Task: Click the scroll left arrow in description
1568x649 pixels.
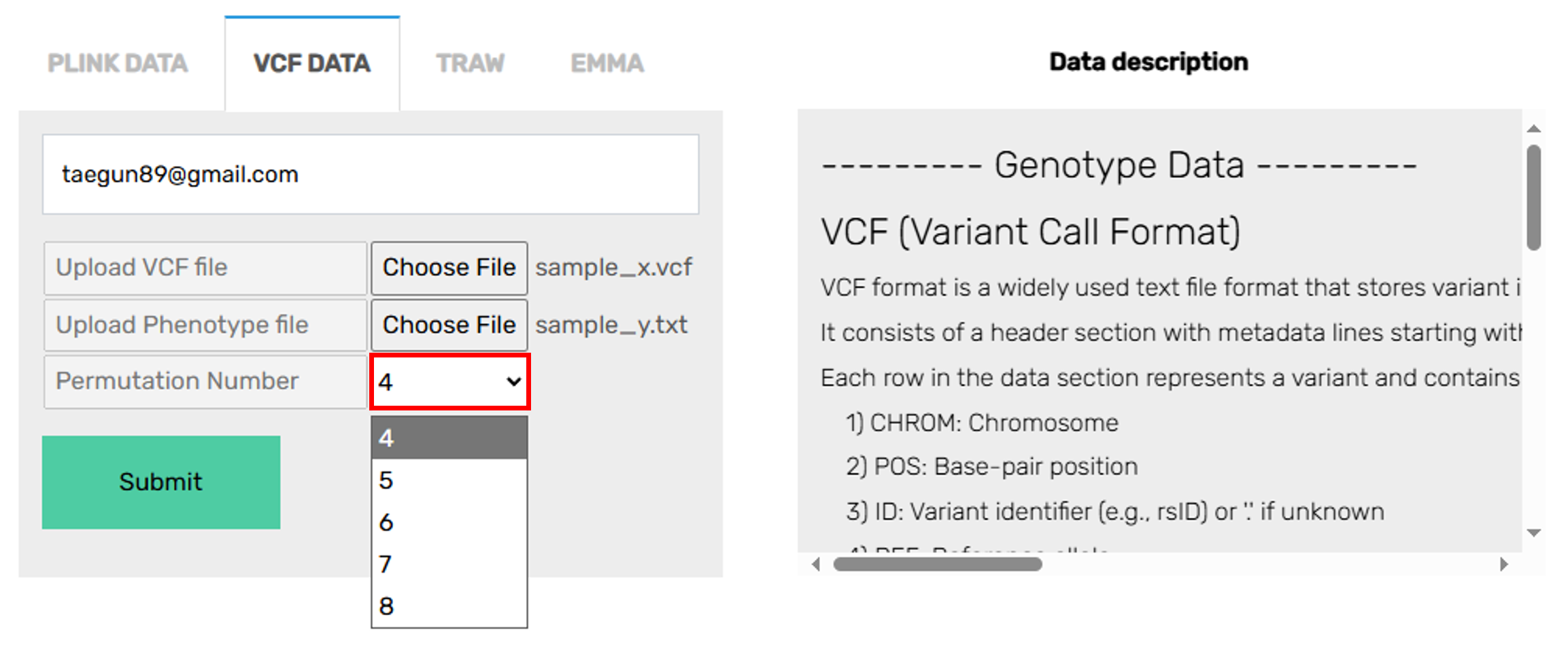Action: point(816,564)
